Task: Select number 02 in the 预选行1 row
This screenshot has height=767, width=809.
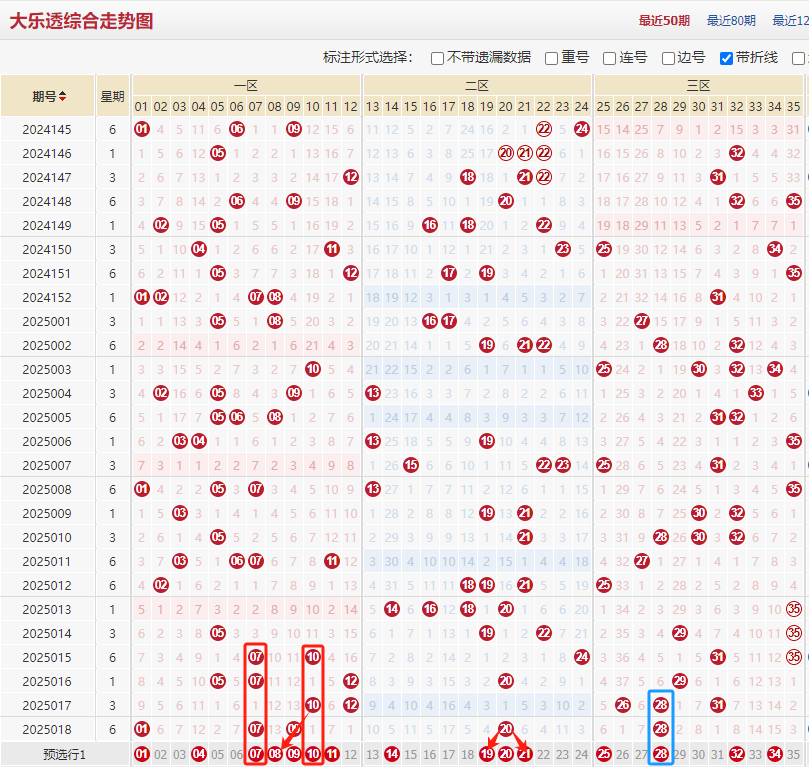Action: (160, 755)
